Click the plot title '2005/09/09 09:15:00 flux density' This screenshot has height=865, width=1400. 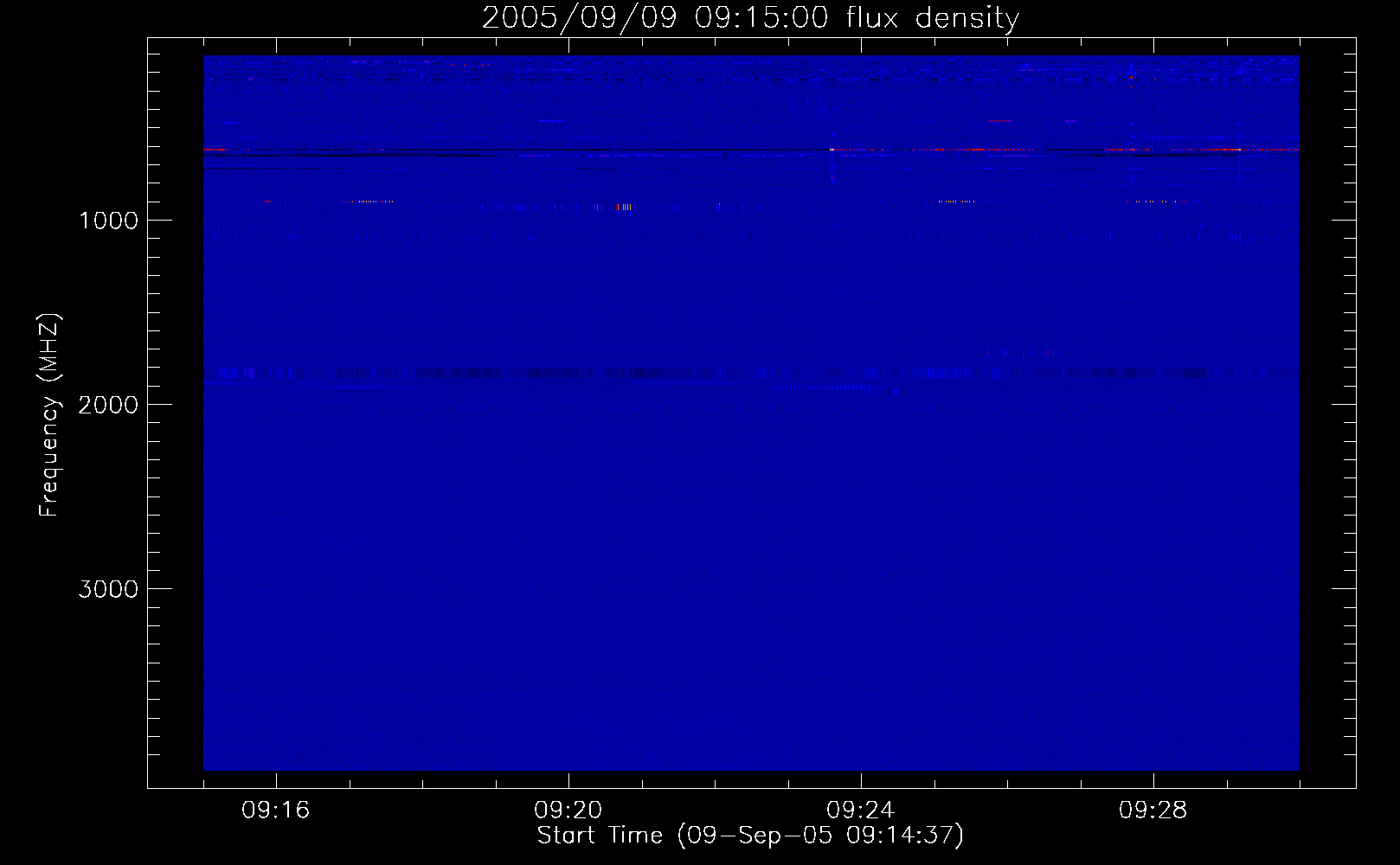(x=750, y=18)
